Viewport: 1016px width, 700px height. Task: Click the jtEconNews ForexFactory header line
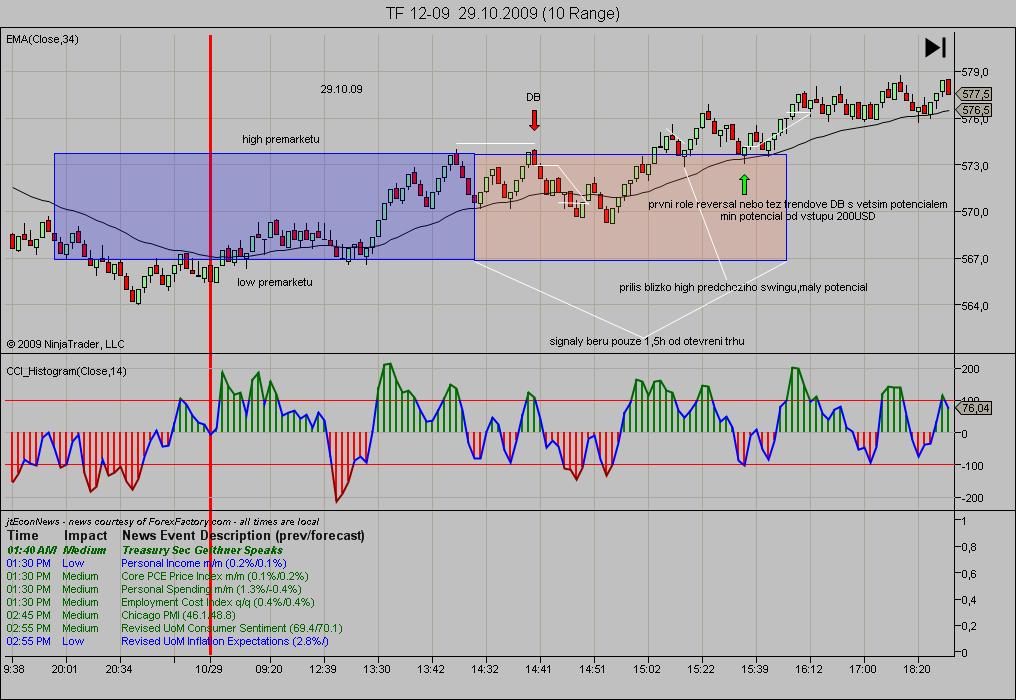[x=163, y=522]
